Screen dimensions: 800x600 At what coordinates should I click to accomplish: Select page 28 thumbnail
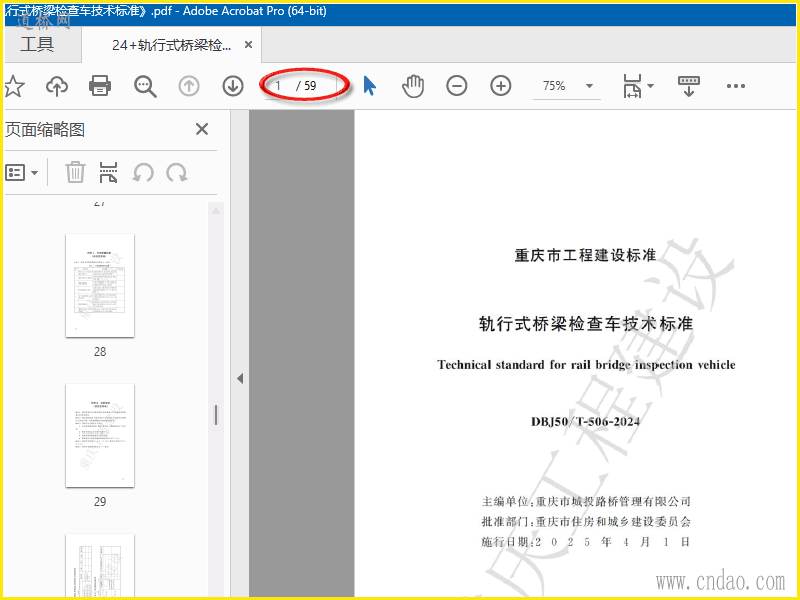(x=100, y=286)
